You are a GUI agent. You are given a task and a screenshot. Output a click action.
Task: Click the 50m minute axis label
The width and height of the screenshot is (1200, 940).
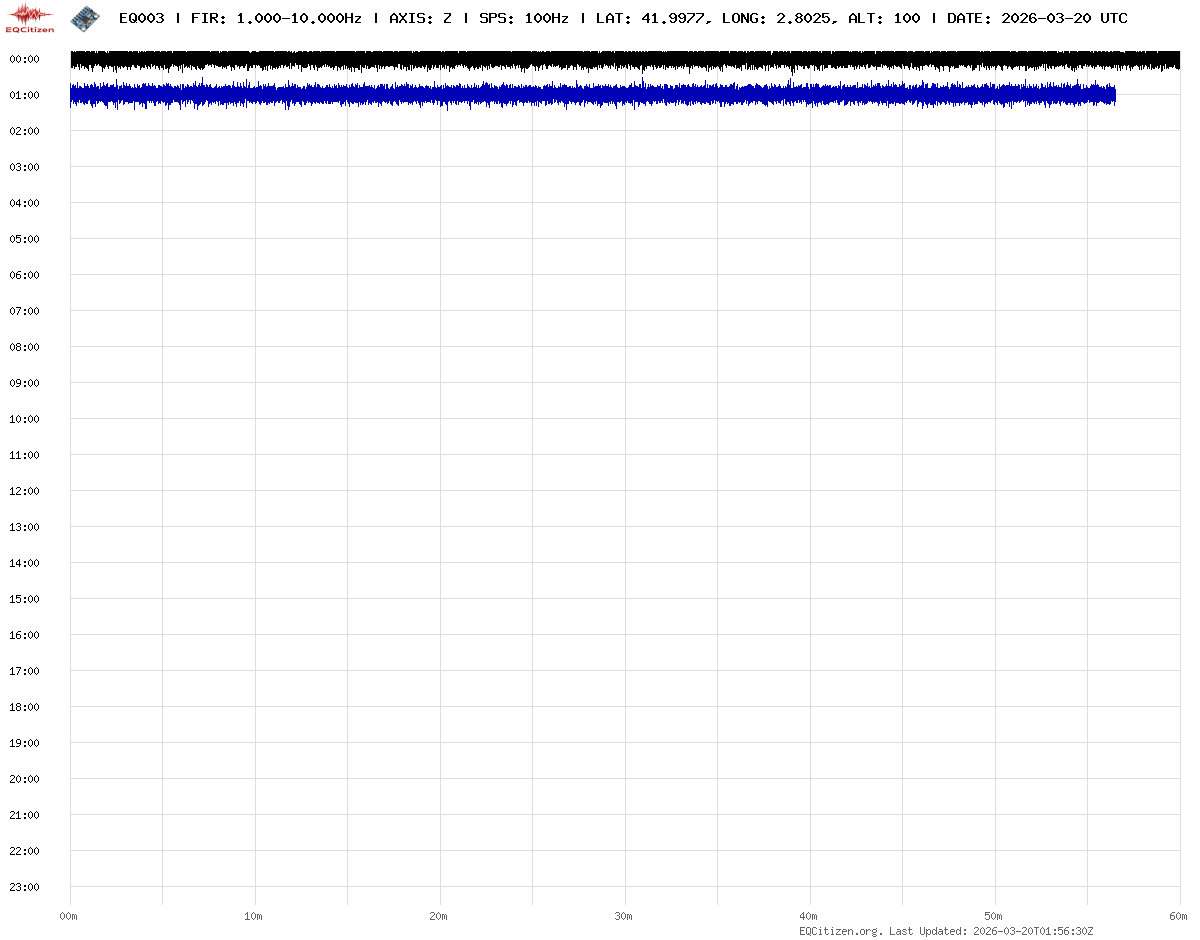(x=994, y=916)
